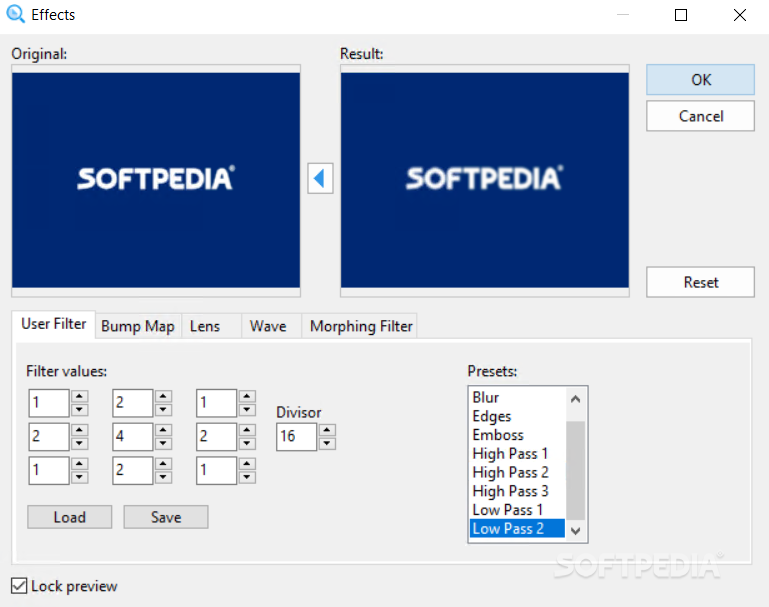Increment the bottom-middle filter value

pyautogui.click(x=163, y=464)
